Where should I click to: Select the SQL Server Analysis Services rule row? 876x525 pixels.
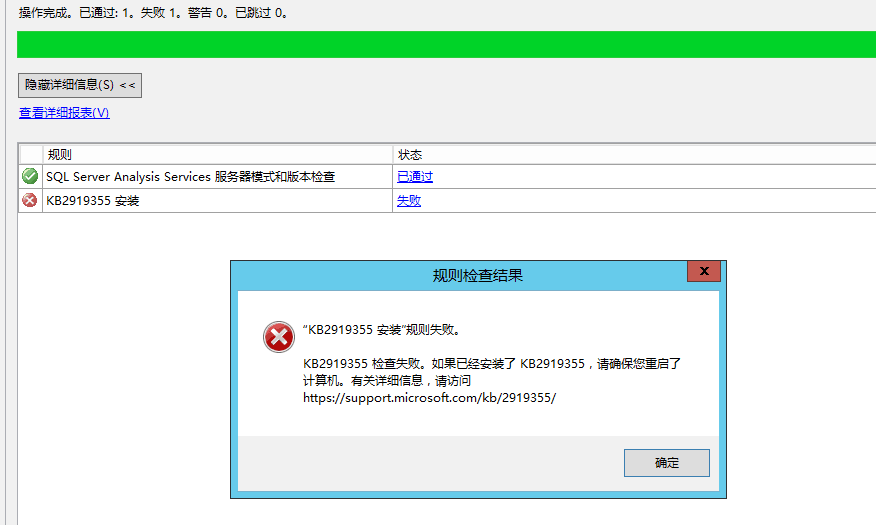447,176
